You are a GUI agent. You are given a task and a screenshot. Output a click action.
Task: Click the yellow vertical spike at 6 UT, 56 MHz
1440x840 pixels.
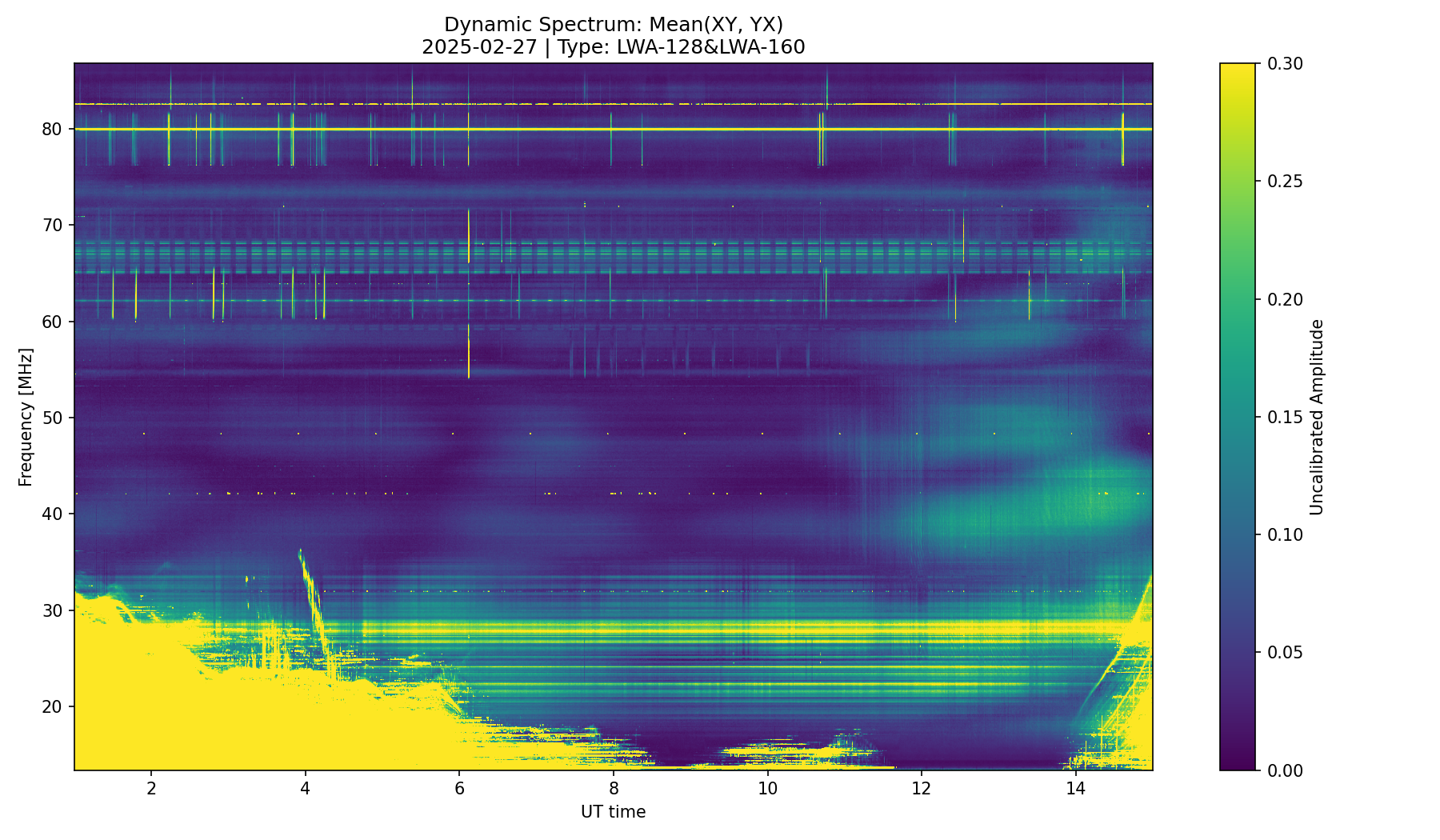point(469,356)
